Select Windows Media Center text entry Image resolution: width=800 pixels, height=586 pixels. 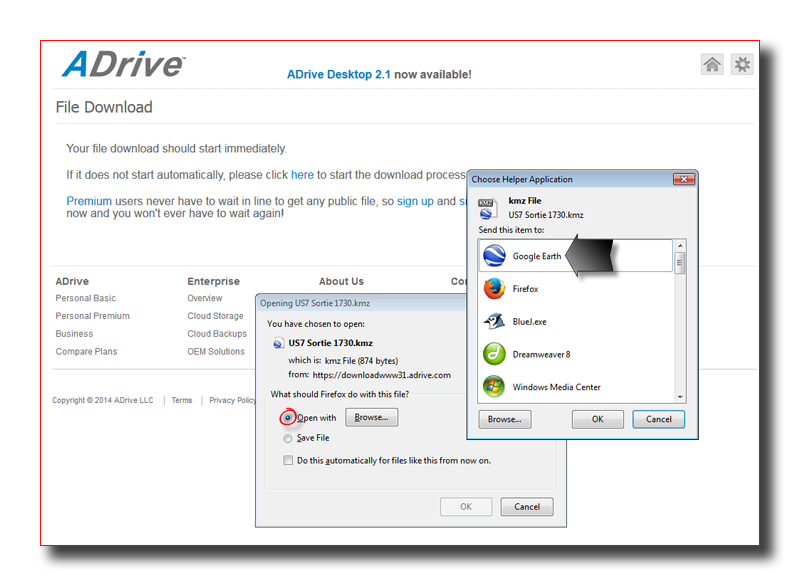[x=556, y=387]
